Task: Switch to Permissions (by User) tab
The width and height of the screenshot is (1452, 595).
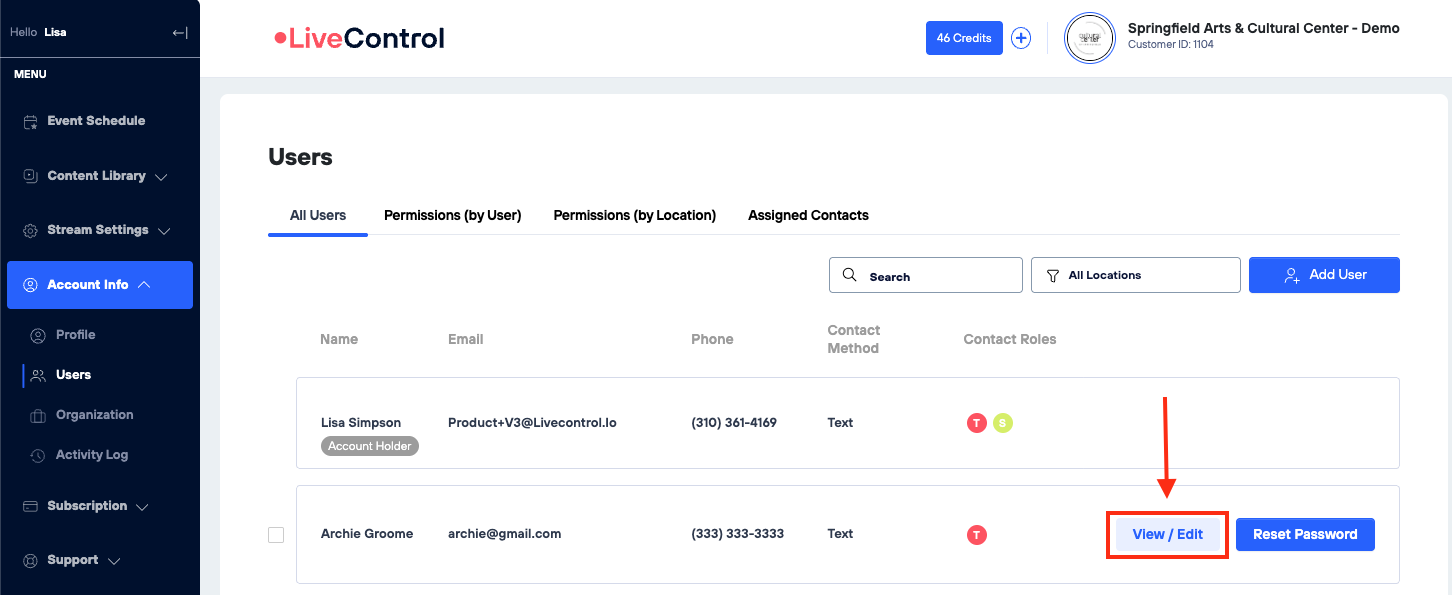Action: coord(452,215)
